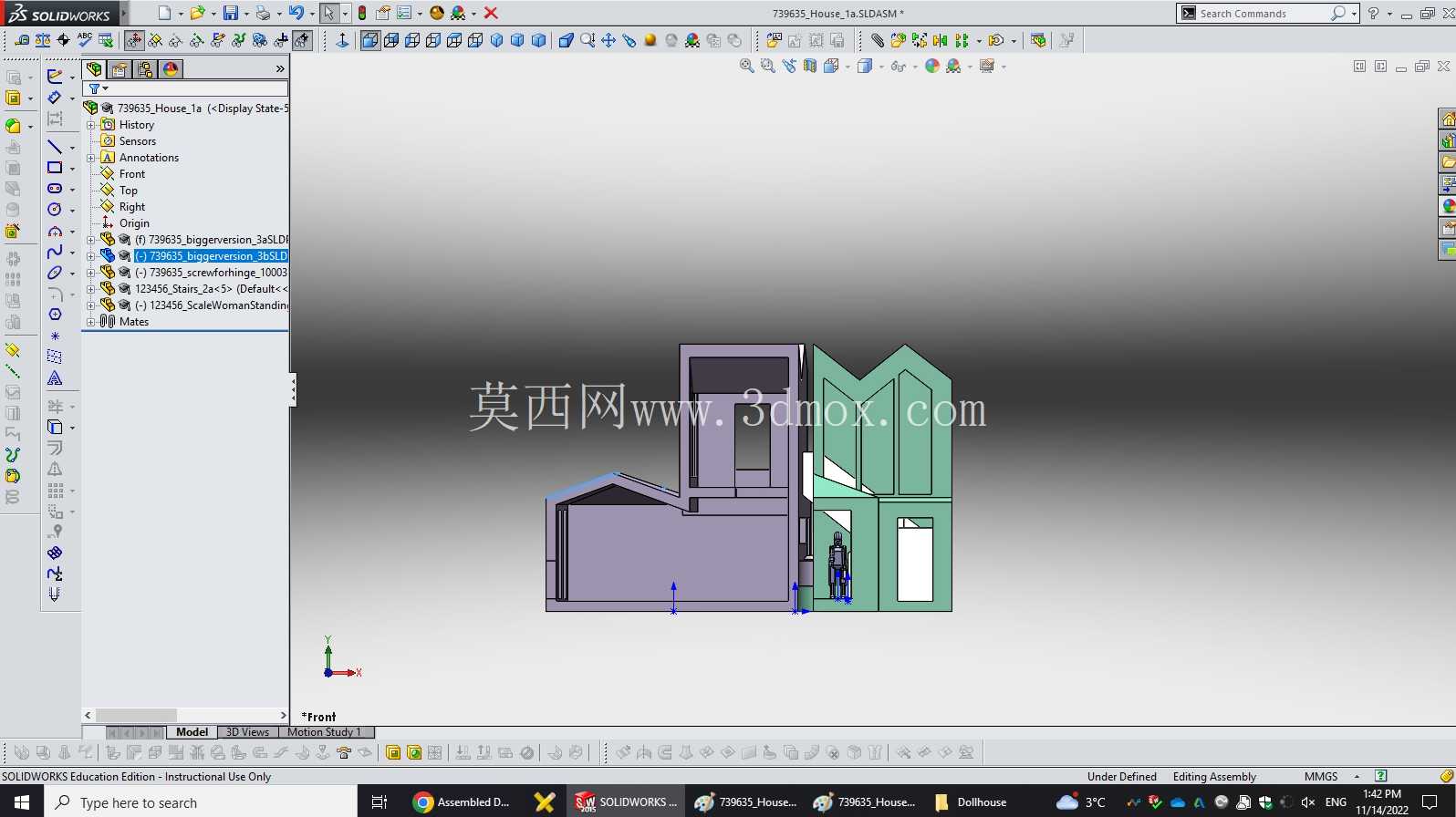Toggle the Hide/Show Items glasses icon

click(x=898, y=66)
